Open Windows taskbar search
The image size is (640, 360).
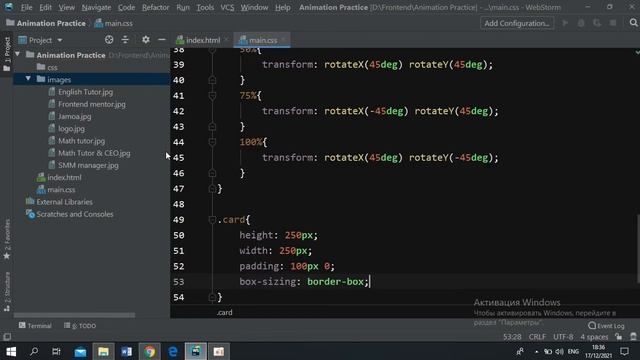point(34,351)
